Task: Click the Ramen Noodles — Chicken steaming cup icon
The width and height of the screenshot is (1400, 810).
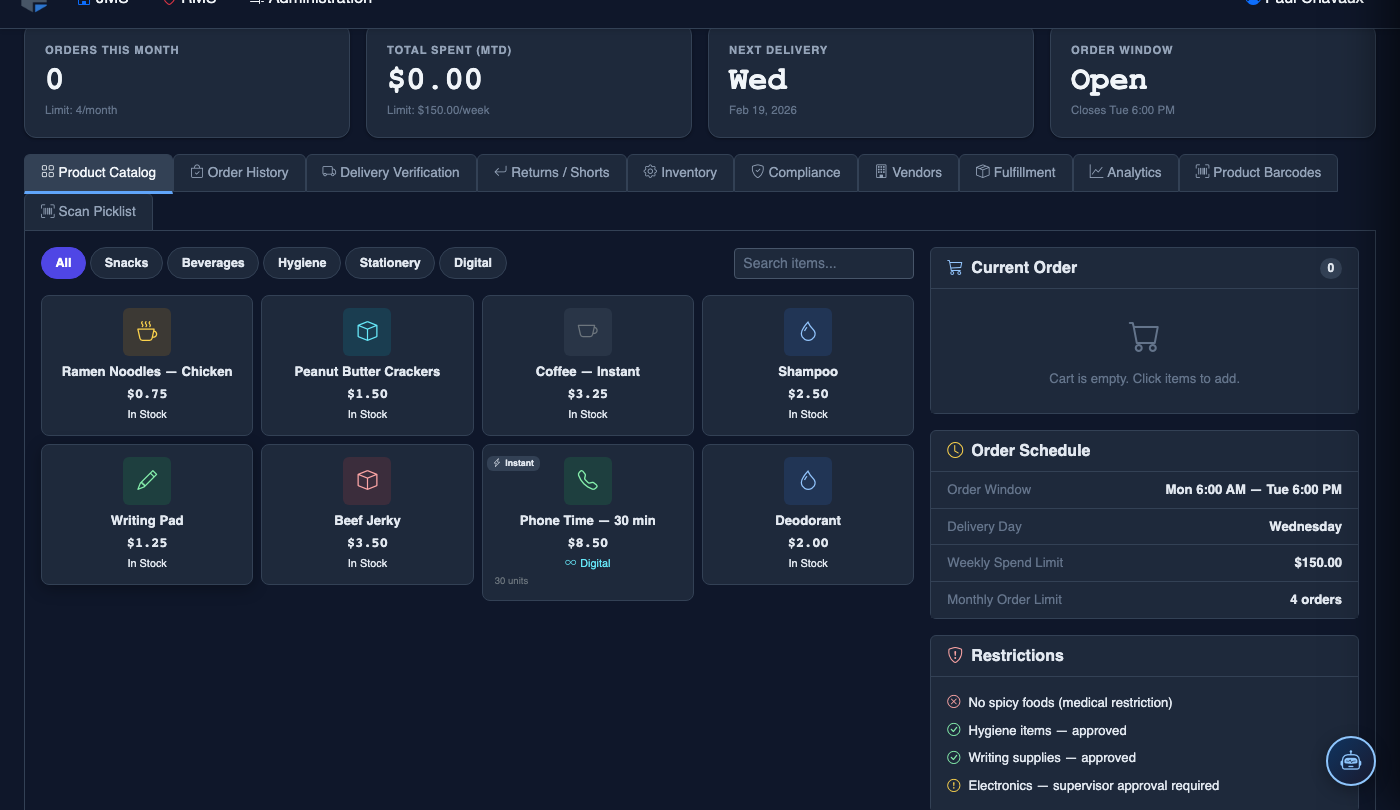Action: point(147,332)
